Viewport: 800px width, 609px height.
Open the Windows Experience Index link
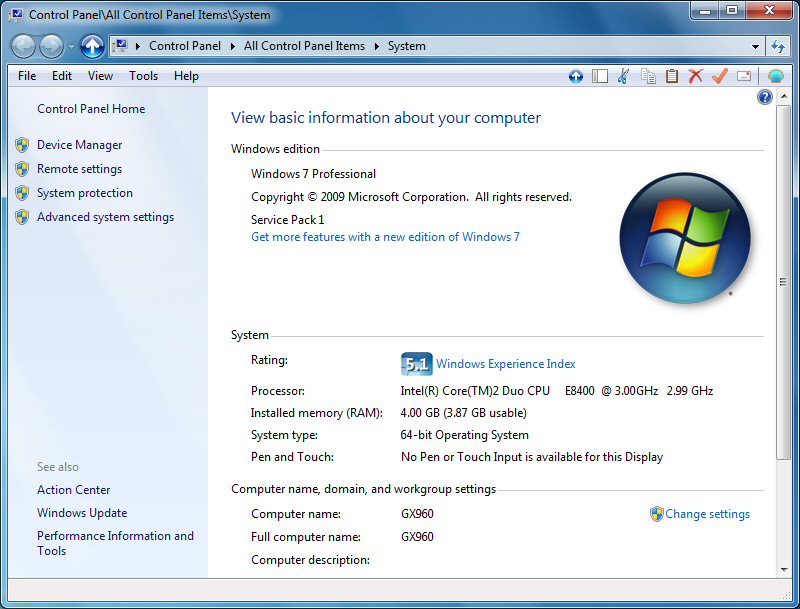[505, 364]
